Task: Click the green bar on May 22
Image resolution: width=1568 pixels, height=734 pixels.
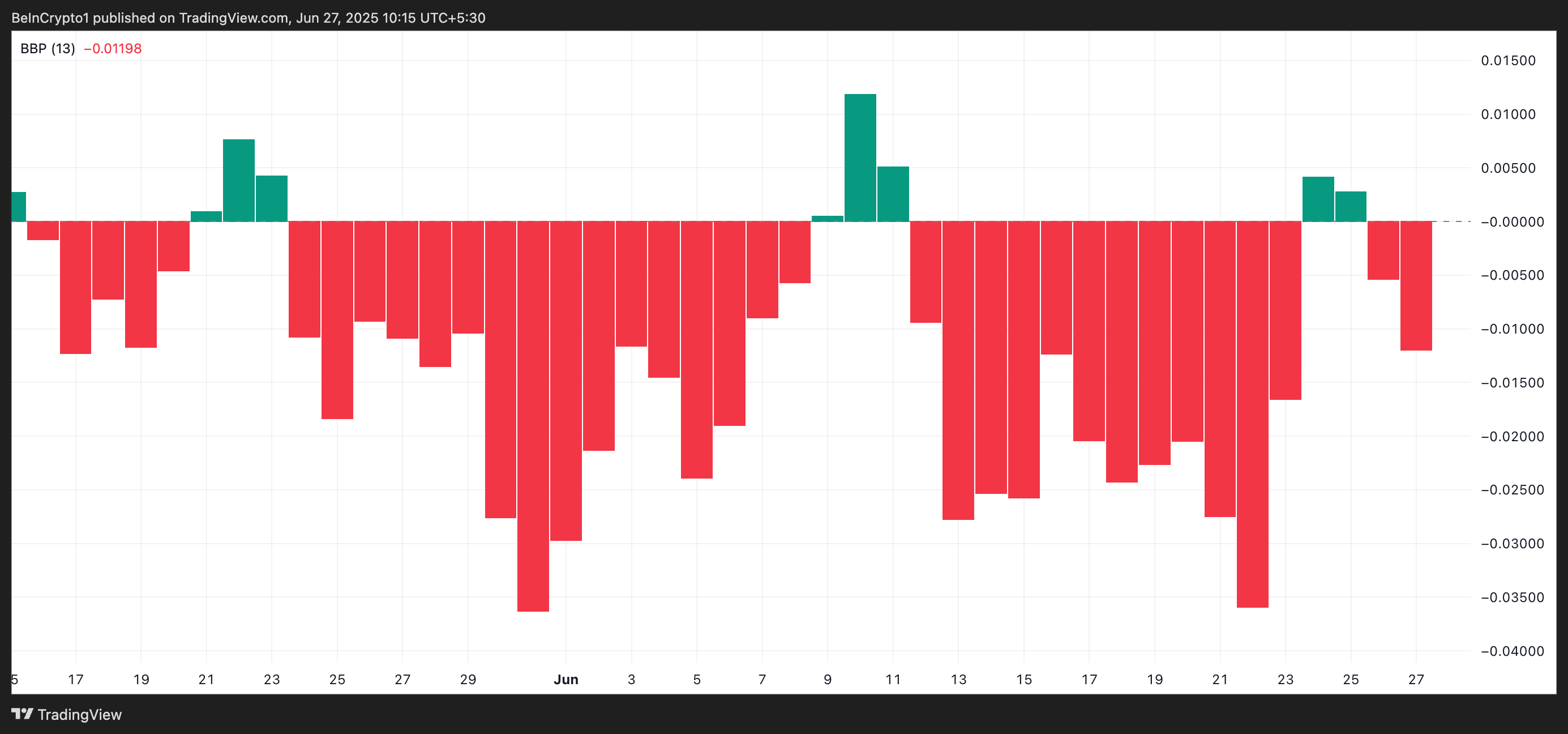Action: [x=239, y=180]
